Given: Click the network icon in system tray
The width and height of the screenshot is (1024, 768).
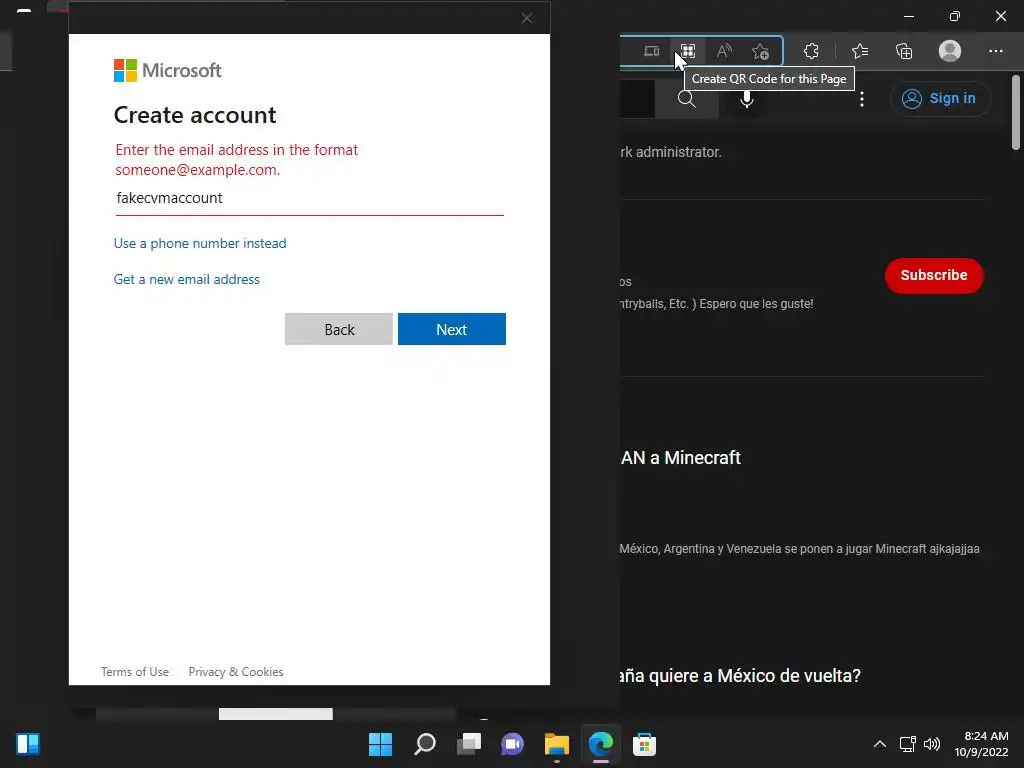Looking at the screenshot, I should pos(907,744).
